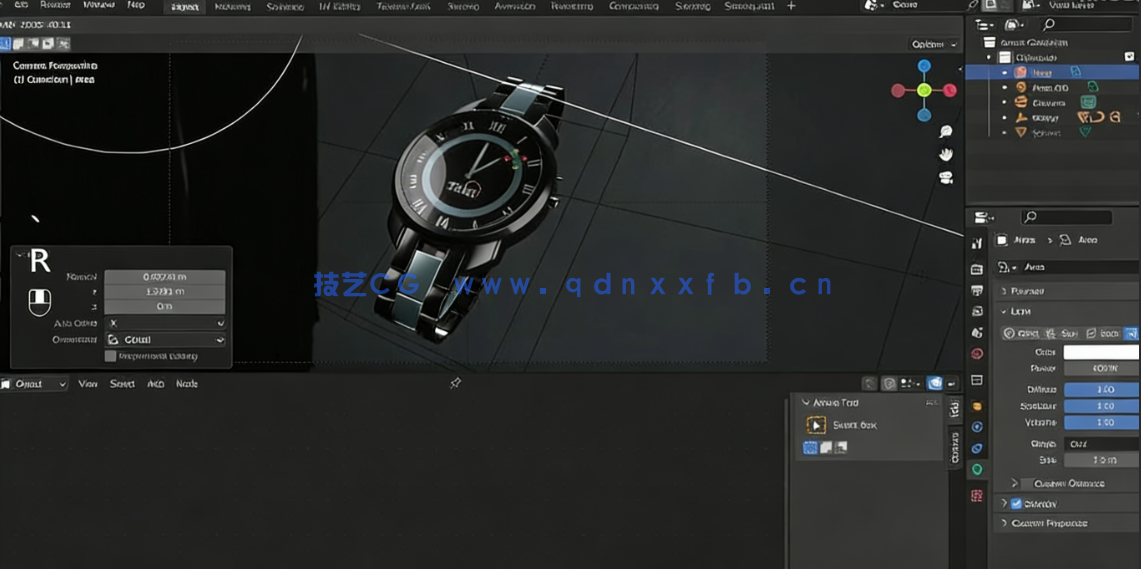Screen dimensions: 1141x569
Task: Click the Properties editor search field
Action: [x=1067, y=217]
